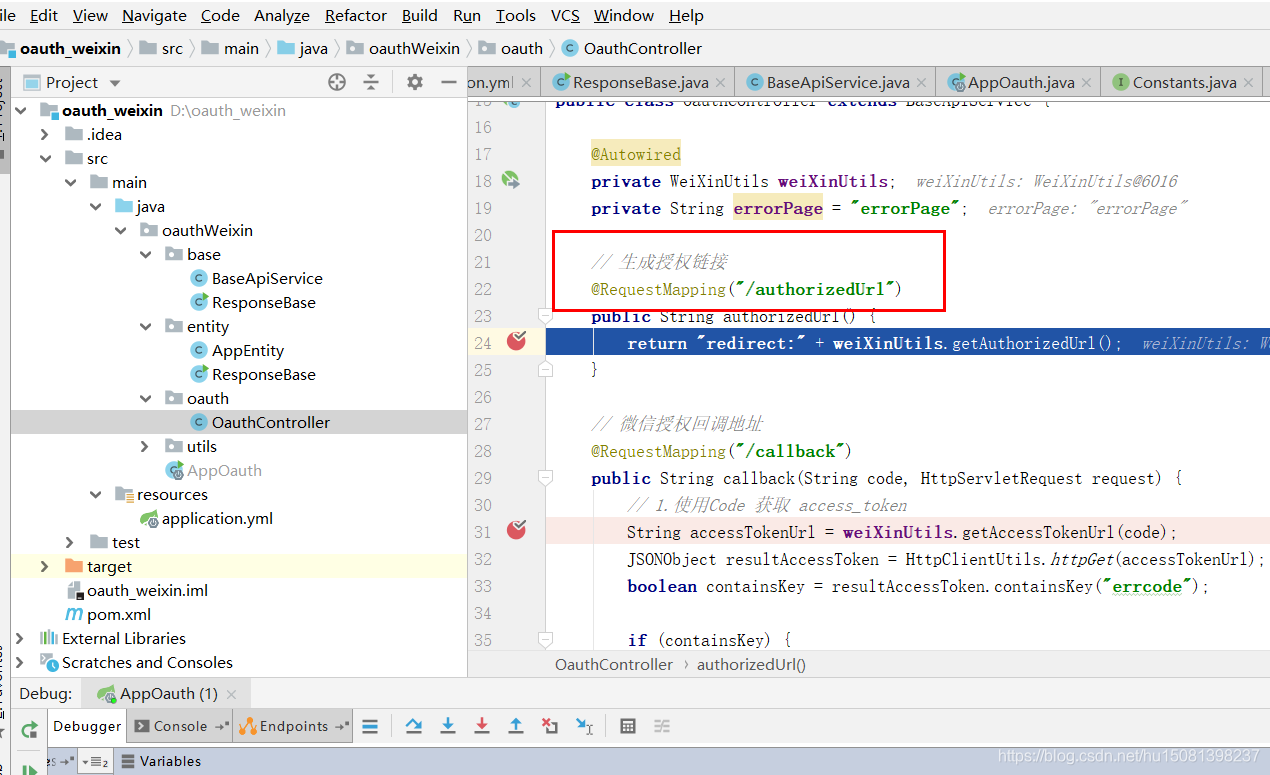Collapse the oauth_weixin root folder

click(x=21, y=110)
